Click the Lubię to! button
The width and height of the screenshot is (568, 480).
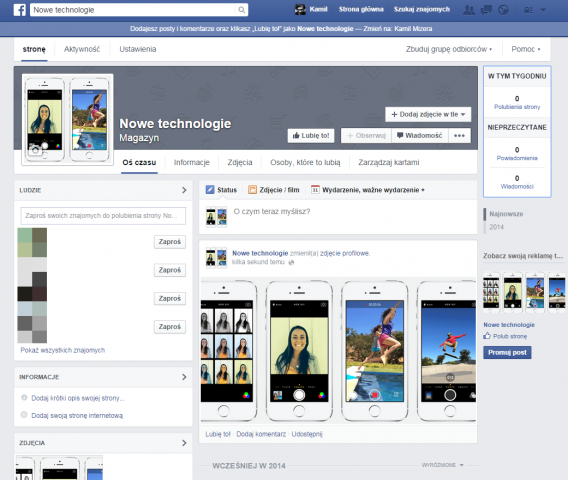[x=311, y=135]
